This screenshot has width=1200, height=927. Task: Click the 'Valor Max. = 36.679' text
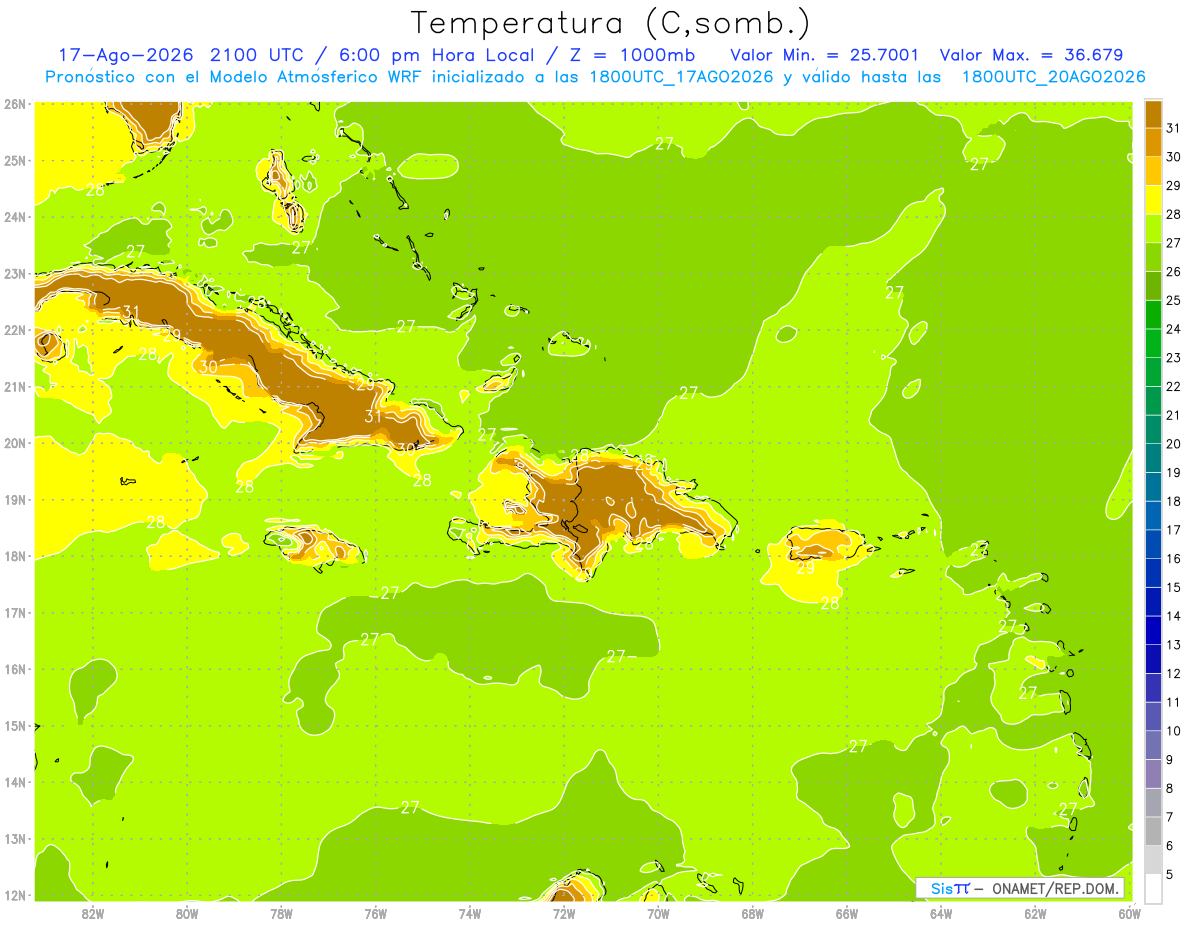click(1031, 54)
